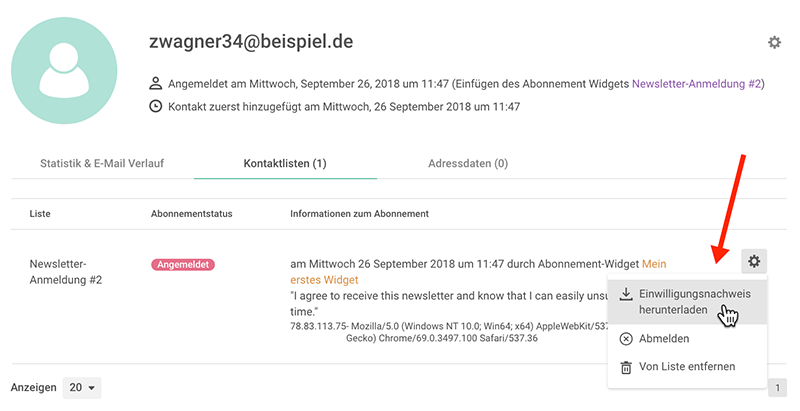Screen dimensions: 800x411
Task: Click the person icon next to Angemeldet am
Action: (x=156, y=84)
